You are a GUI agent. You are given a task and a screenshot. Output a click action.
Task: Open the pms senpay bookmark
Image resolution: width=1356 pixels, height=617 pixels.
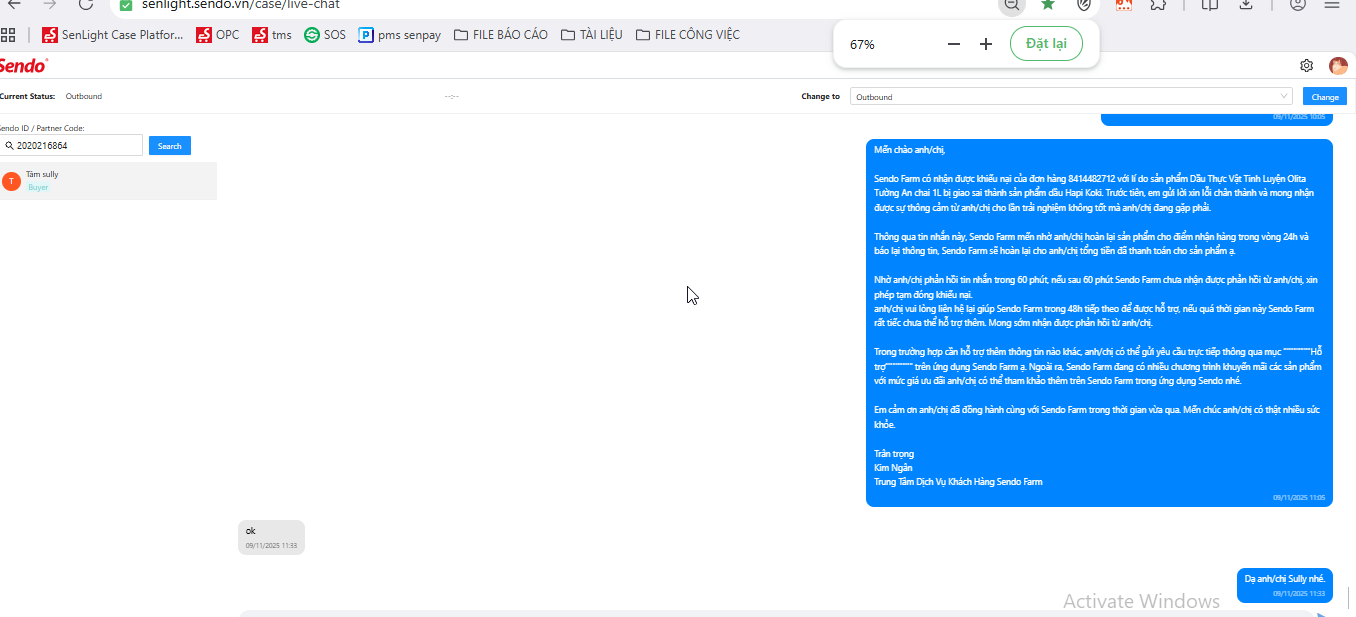pos(400,35)
